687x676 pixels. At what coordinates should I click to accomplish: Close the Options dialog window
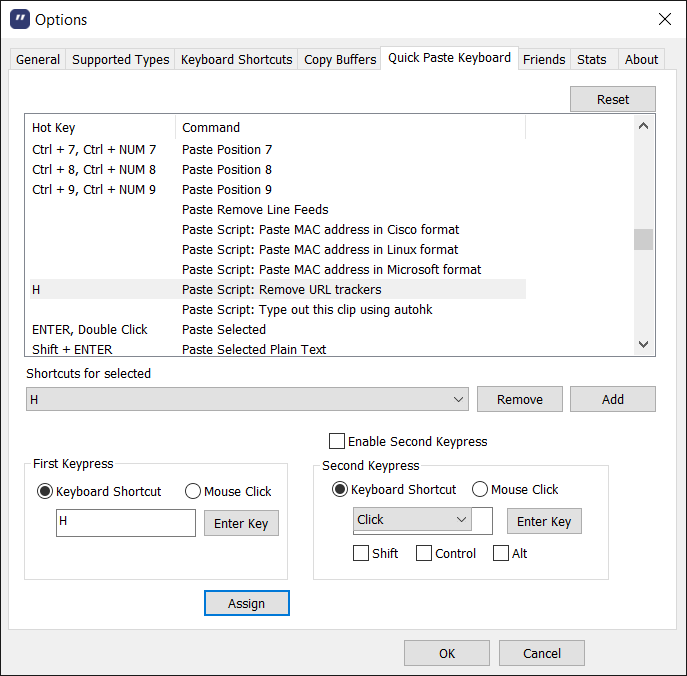tap(664, 19)
